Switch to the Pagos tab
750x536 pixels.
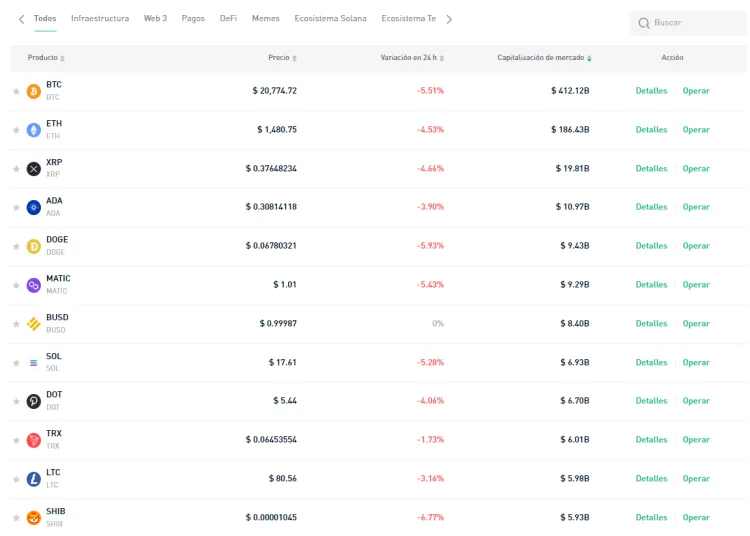tap(193, 19)
